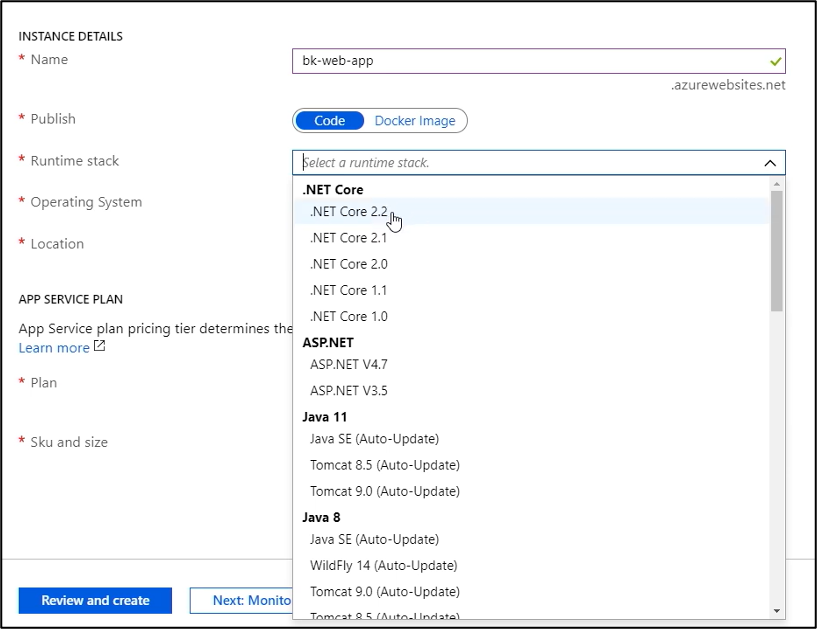Pick Tomcat 8.5 under Java 11

(x=384, y=465)
